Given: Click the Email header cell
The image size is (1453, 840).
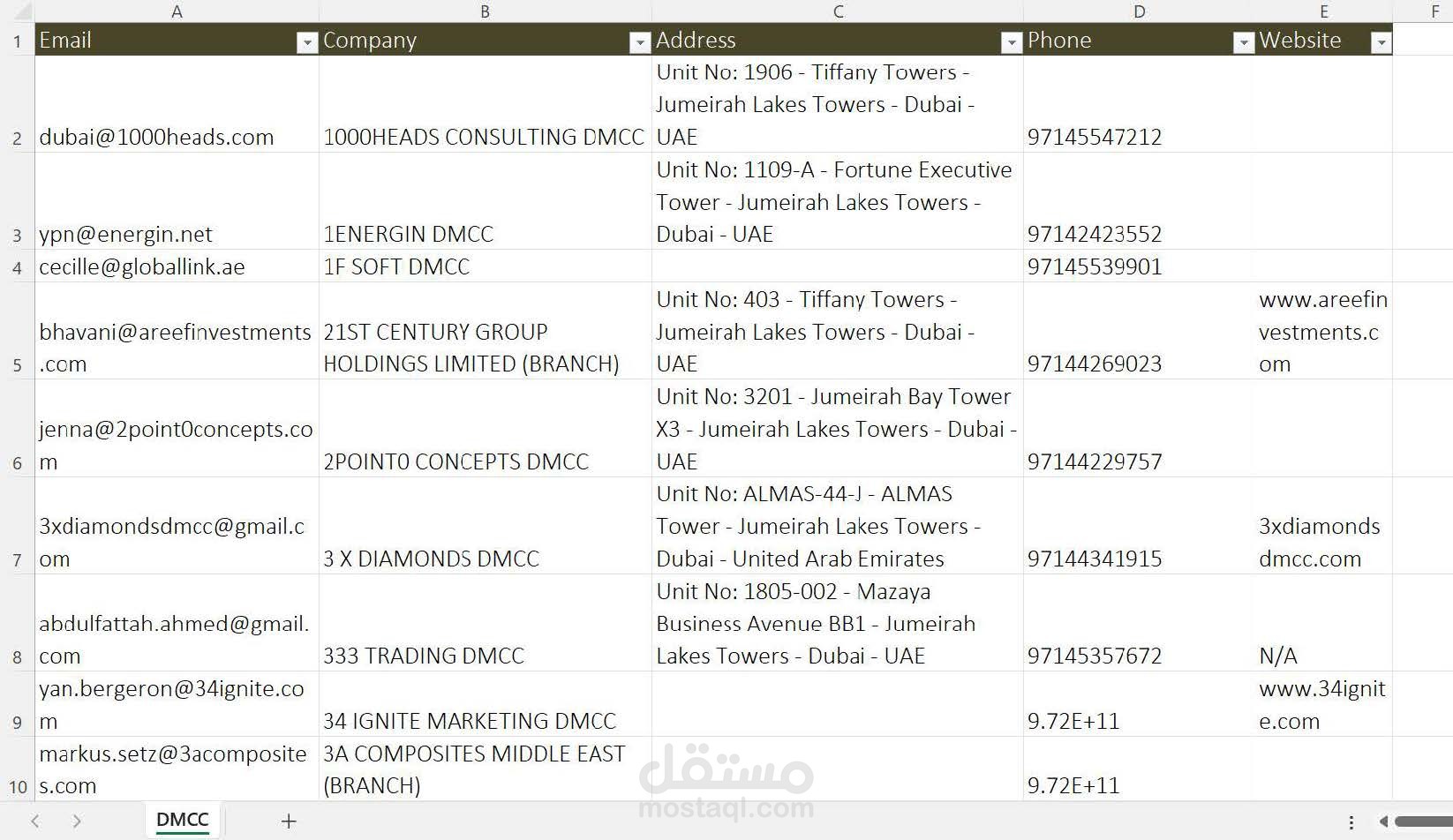Looking at the screenshot, I should coord(177,40).
